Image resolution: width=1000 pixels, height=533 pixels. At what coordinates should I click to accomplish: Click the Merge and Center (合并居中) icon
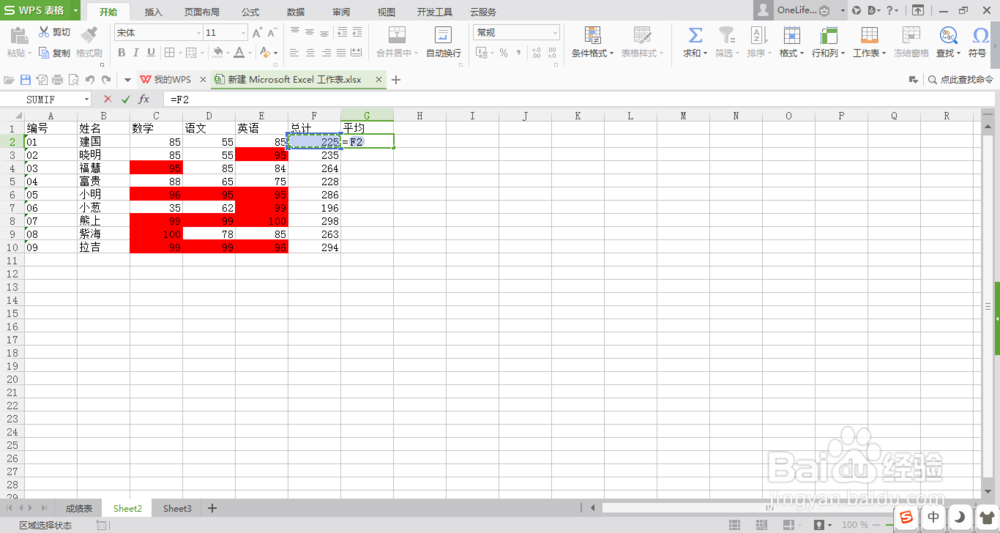point(397,35)
